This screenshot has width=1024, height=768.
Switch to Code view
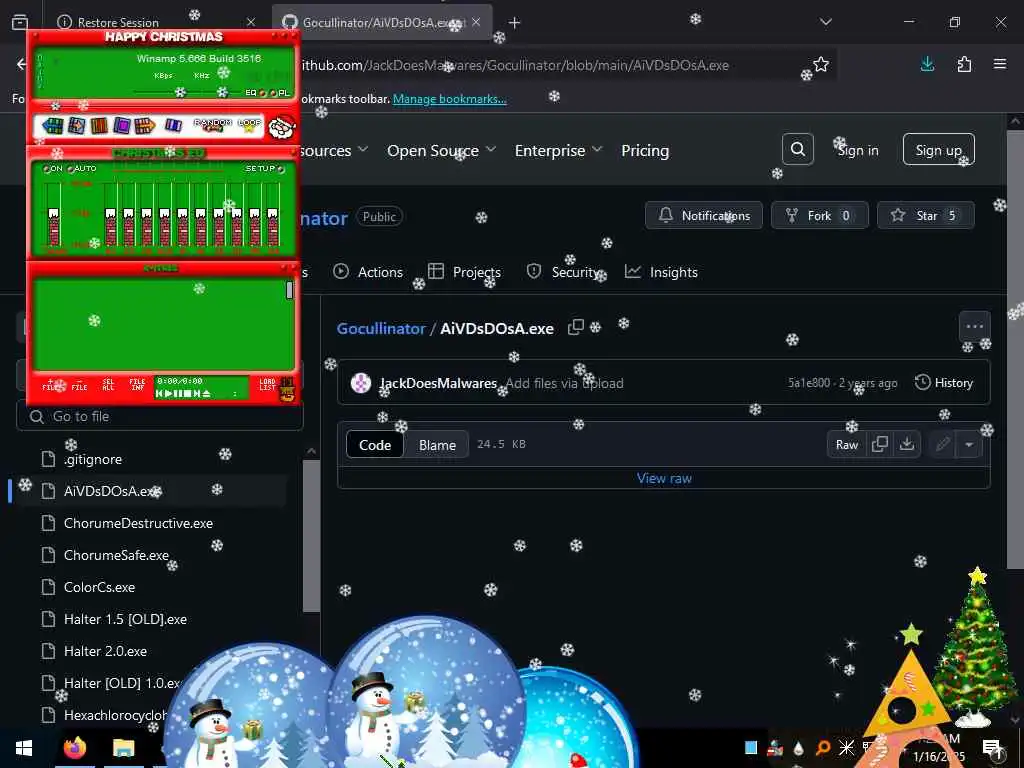point(375,445)
